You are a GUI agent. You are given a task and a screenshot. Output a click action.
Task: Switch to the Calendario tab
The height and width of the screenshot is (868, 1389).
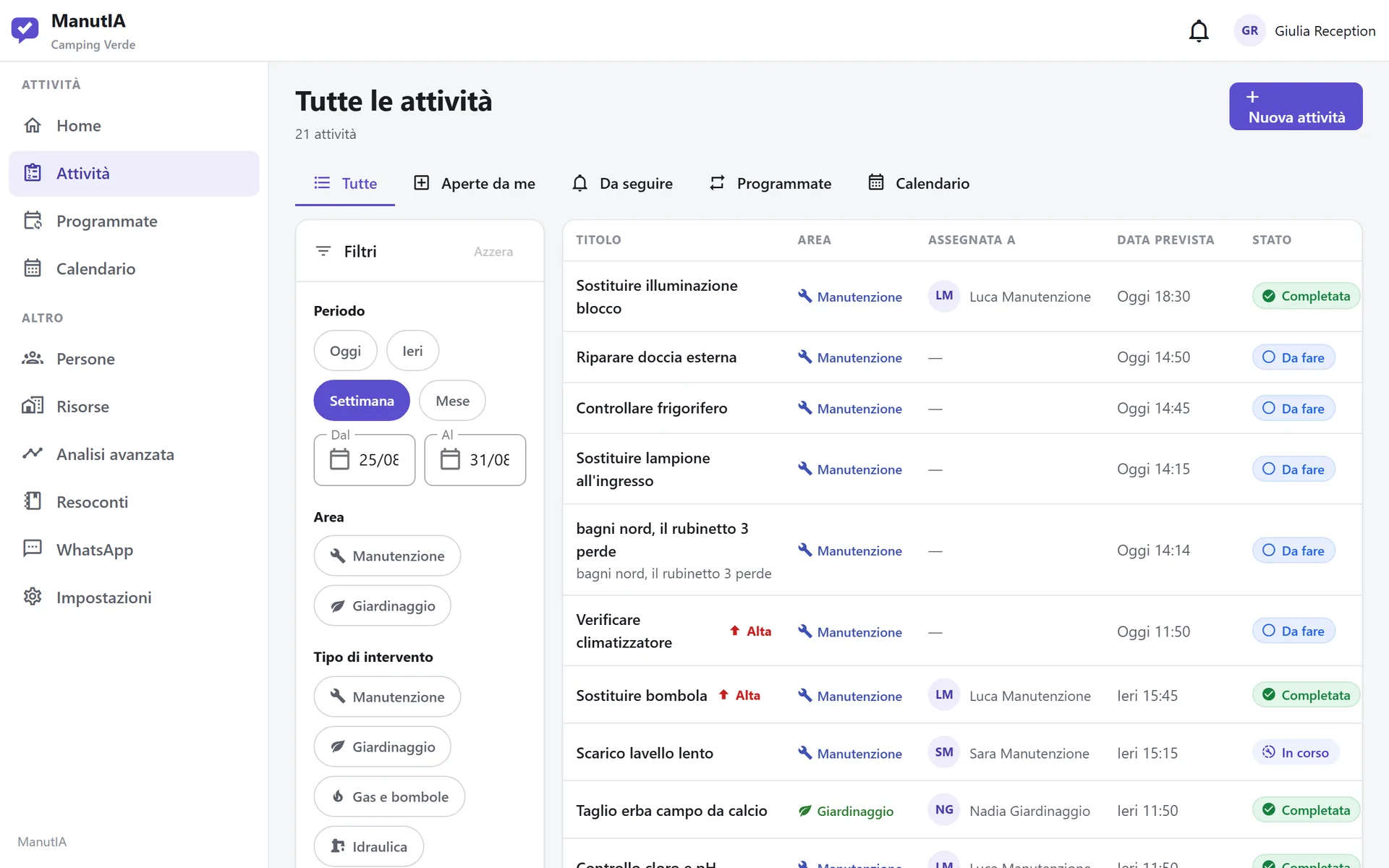pos(919,184)
